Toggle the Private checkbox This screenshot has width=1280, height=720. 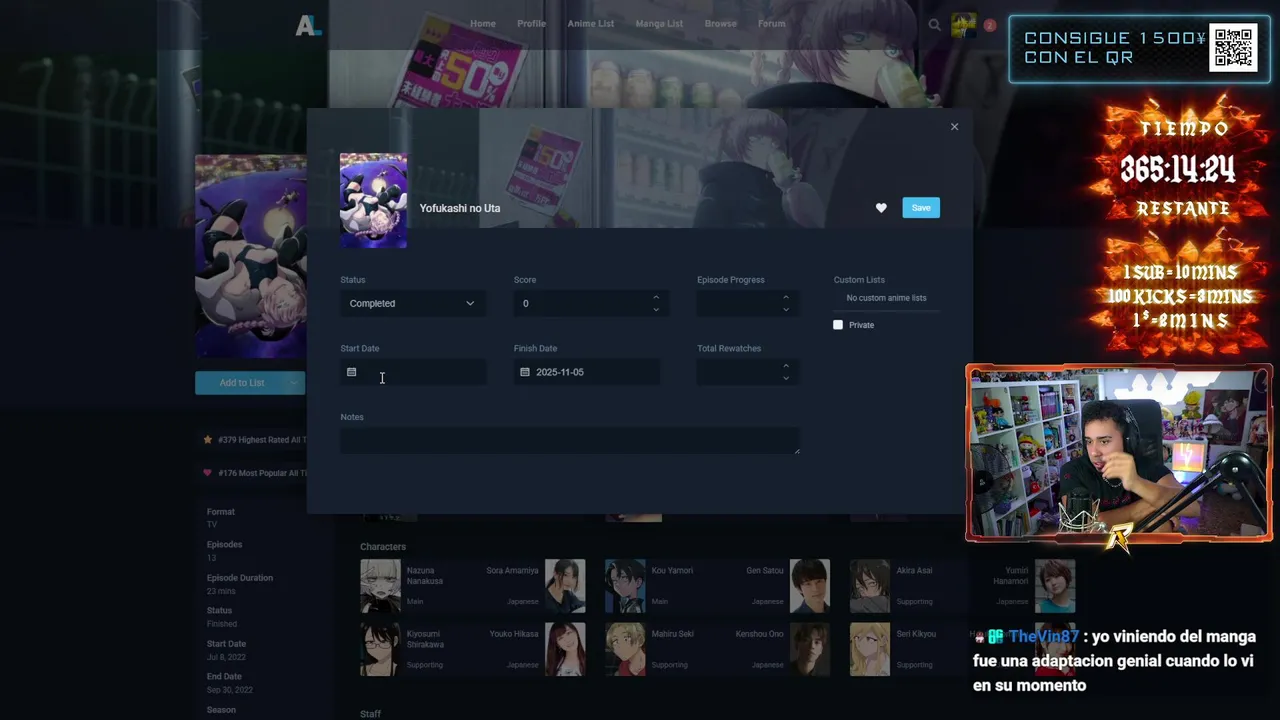[x=838, y=325]
